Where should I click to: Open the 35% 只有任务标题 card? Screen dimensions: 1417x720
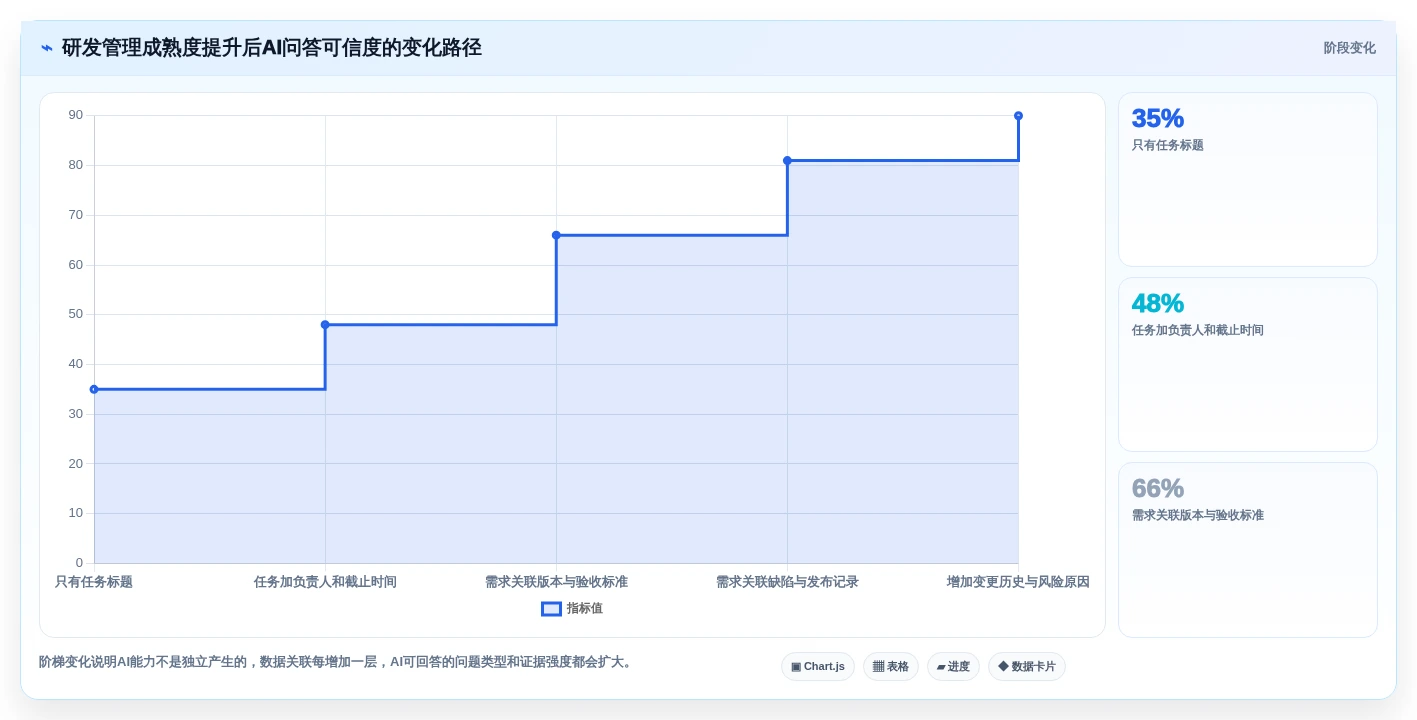(1247, 180)
